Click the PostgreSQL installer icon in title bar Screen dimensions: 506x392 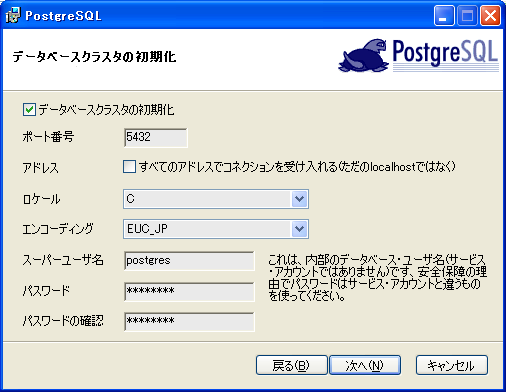tap(13, 15)
